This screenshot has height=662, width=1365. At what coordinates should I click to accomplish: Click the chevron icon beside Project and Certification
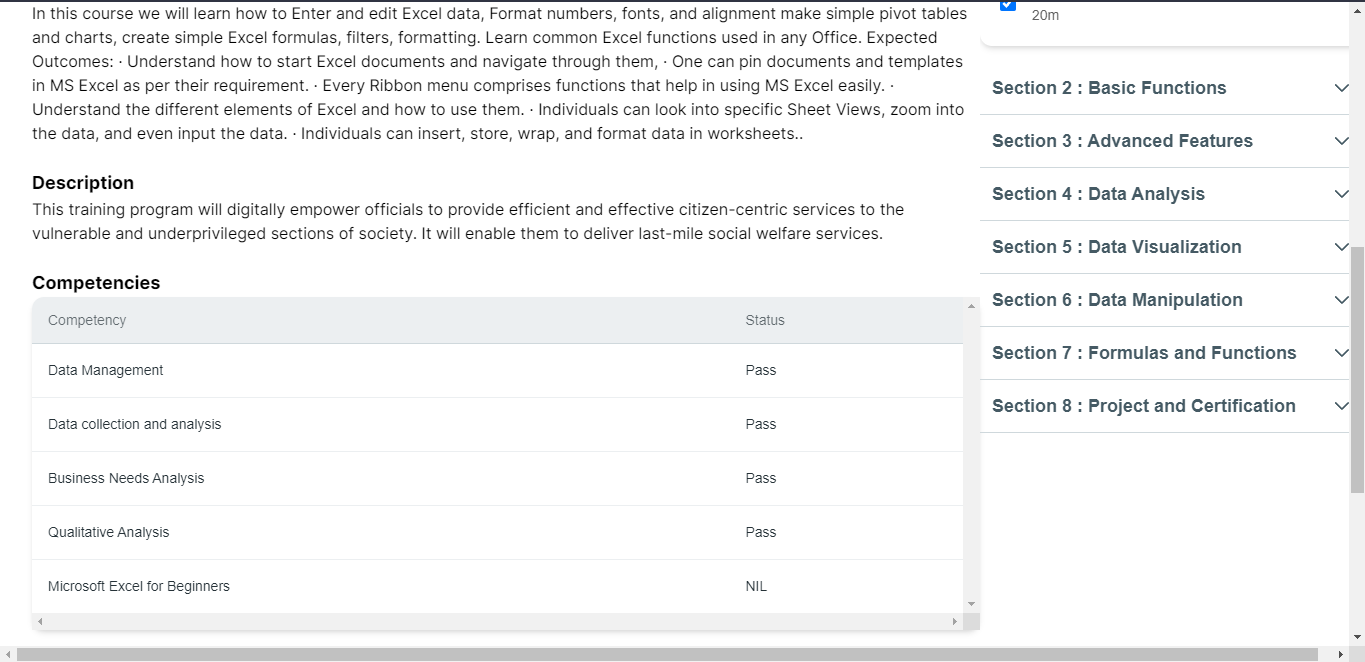[x=1341, y=406]
